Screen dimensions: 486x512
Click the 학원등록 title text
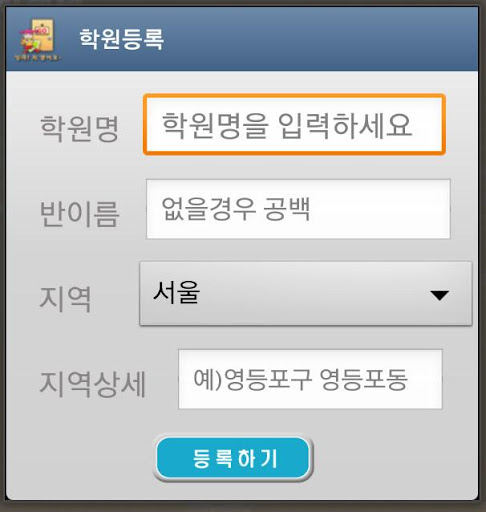click(121, 39)
